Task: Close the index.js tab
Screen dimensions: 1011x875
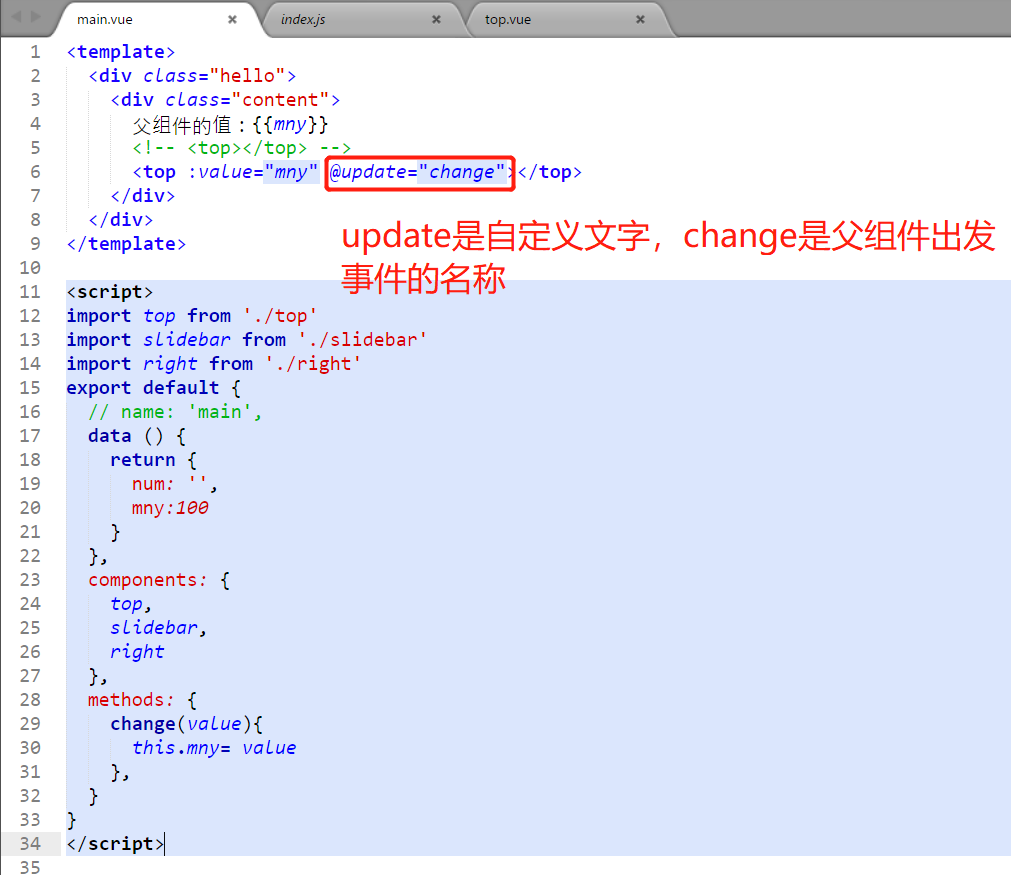Action: pyautogui.click(x=436, y=19)
